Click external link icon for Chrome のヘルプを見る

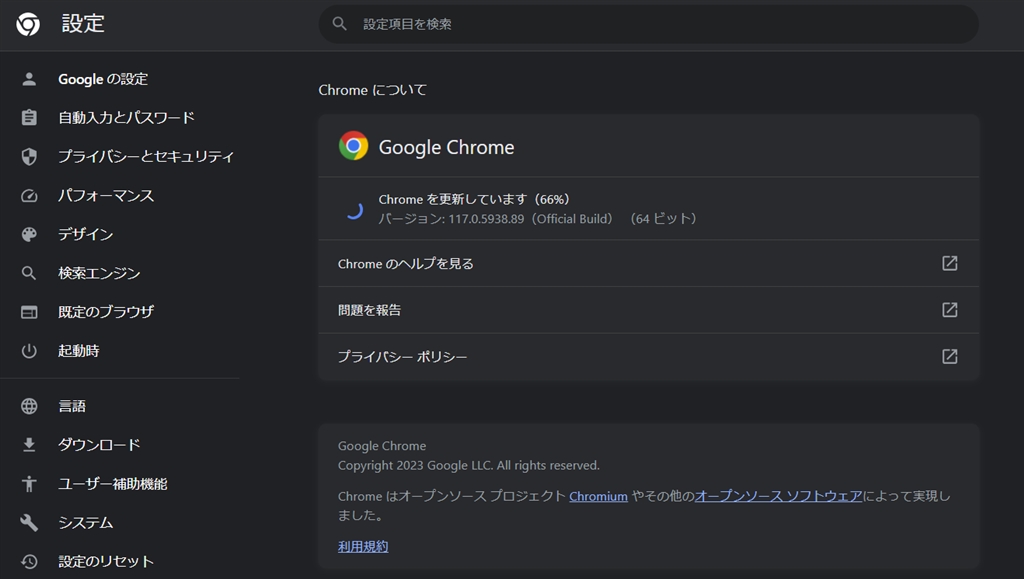pos(950,264)
